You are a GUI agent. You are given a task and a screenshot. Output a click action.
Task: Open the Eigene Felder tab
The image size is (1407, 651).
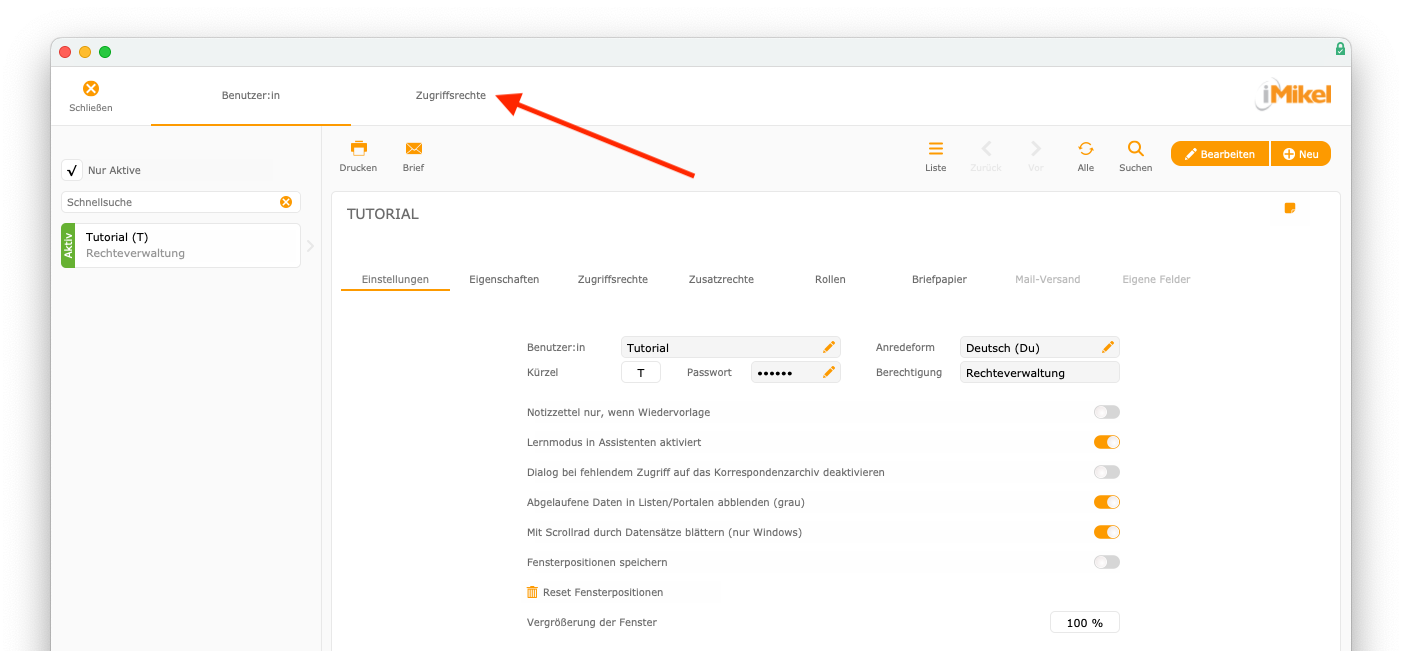pos(1156,279)
